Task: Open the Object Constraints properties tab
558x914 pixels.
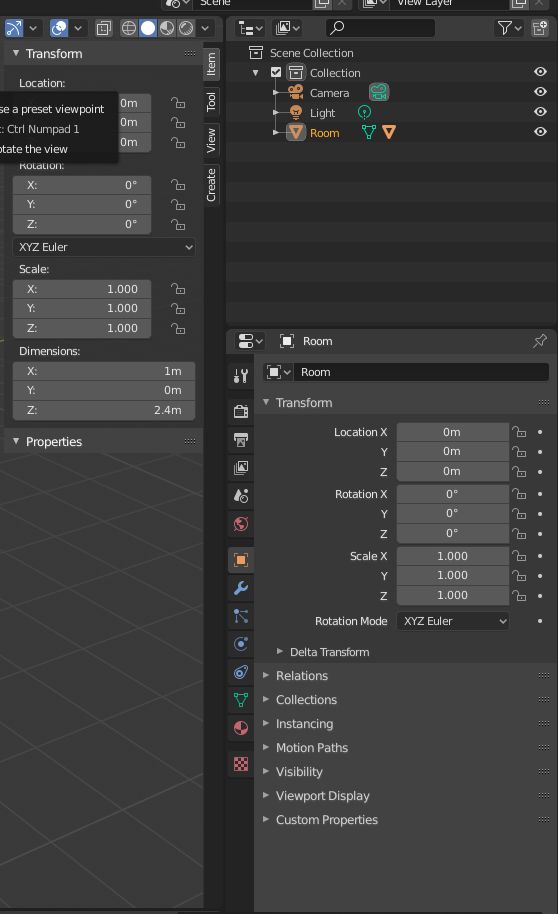Action: point(241,672)
